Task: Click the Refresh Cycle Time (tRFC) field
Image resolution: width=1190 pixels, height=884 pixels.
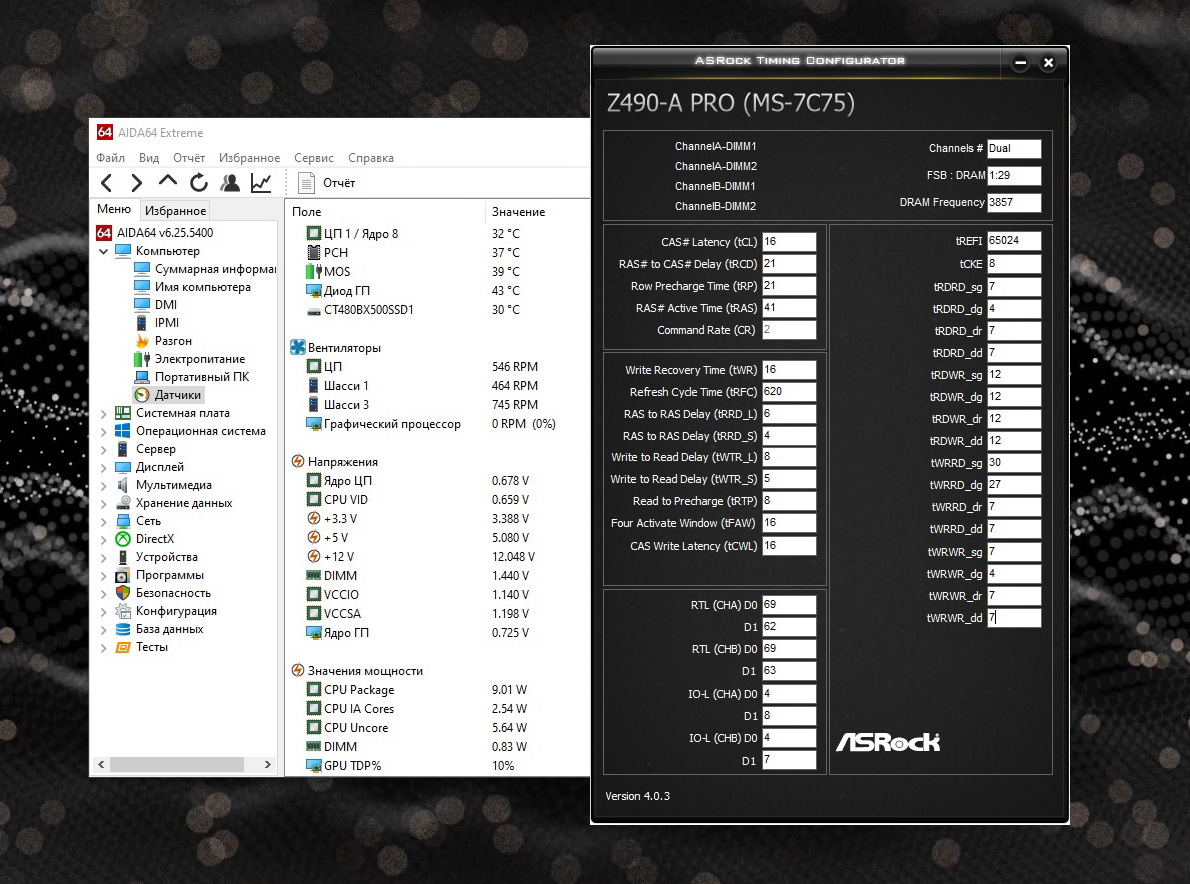Action: click(x=789, y=392)
